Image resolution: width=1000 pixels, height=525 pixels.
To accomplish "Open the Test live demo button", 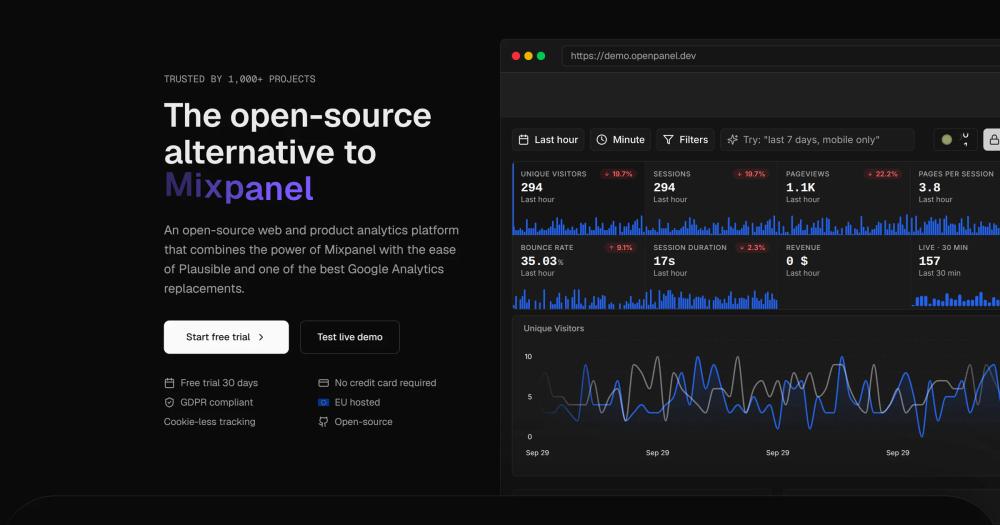I will click(349, 337).
